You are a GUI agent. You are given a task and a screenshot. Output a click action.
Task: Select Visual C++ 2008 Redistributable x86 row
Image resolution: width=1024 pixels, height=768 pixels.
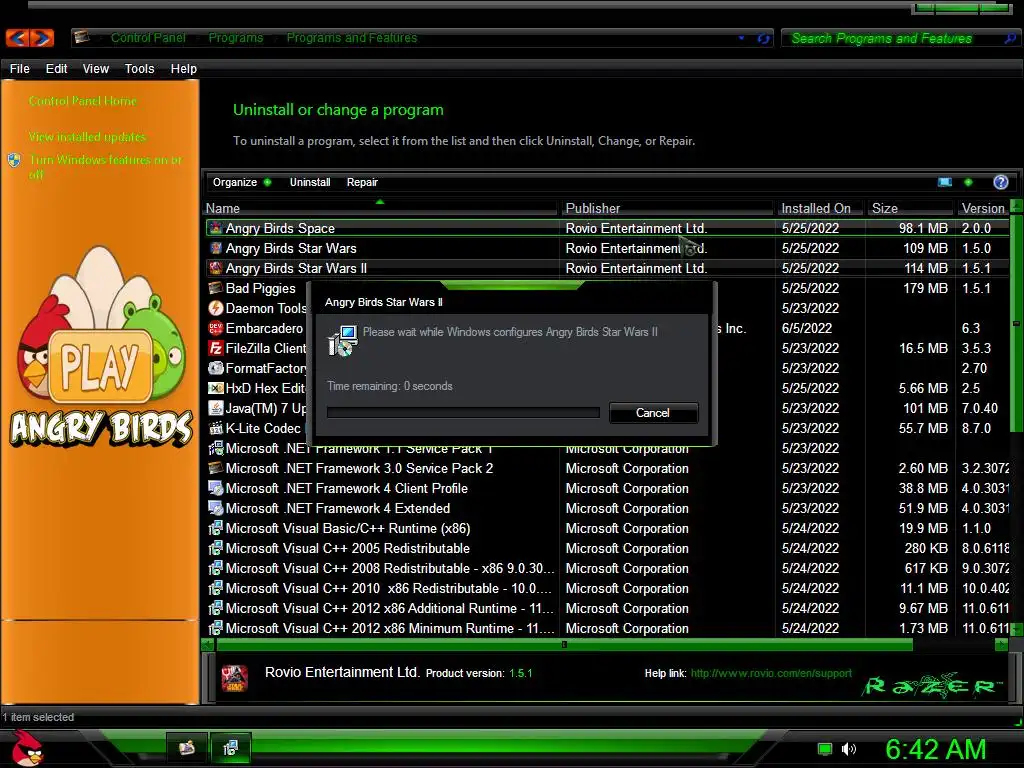point(607,568)
